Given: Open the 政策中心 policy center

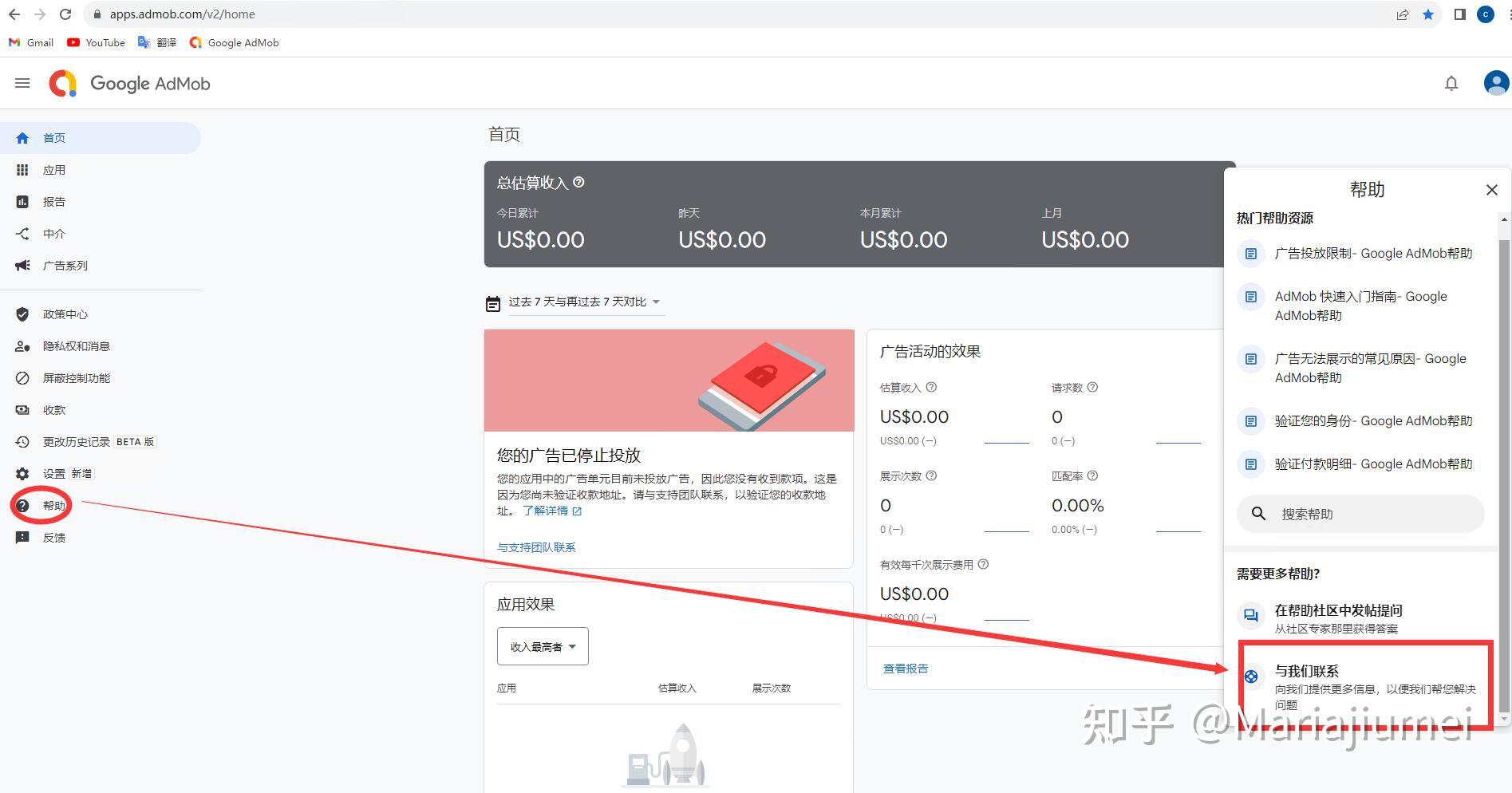Looking at the screenshot, I should pyautogui.click(x=65, y=314).
